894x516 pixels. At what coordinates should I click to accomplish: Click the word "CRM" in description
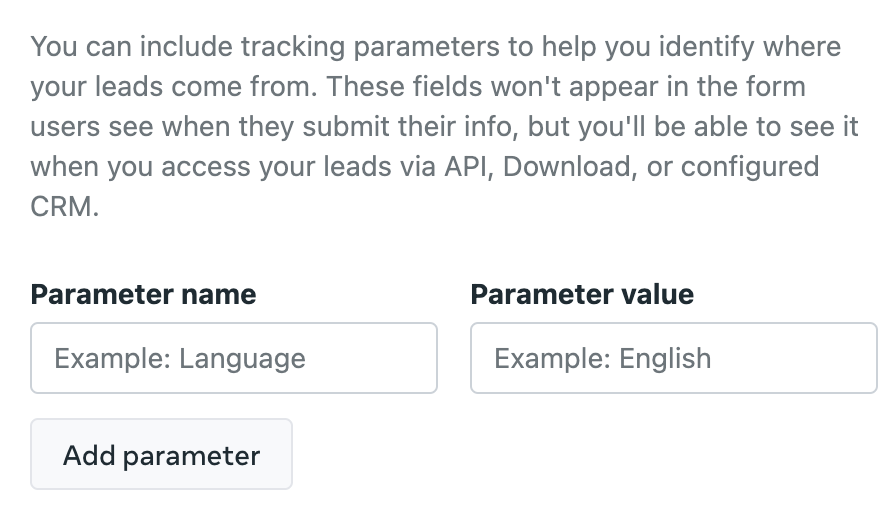pos(61,207)
